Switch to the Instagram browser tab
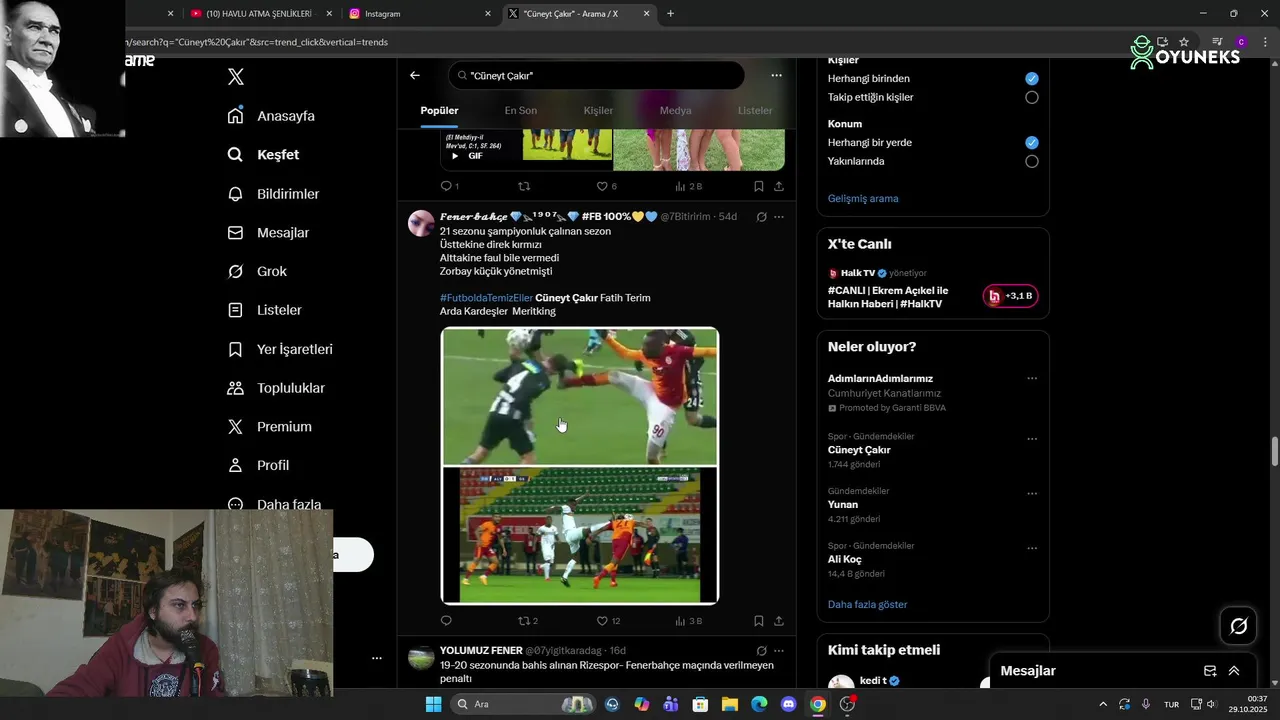The image size is (1280, 720). 419,14
